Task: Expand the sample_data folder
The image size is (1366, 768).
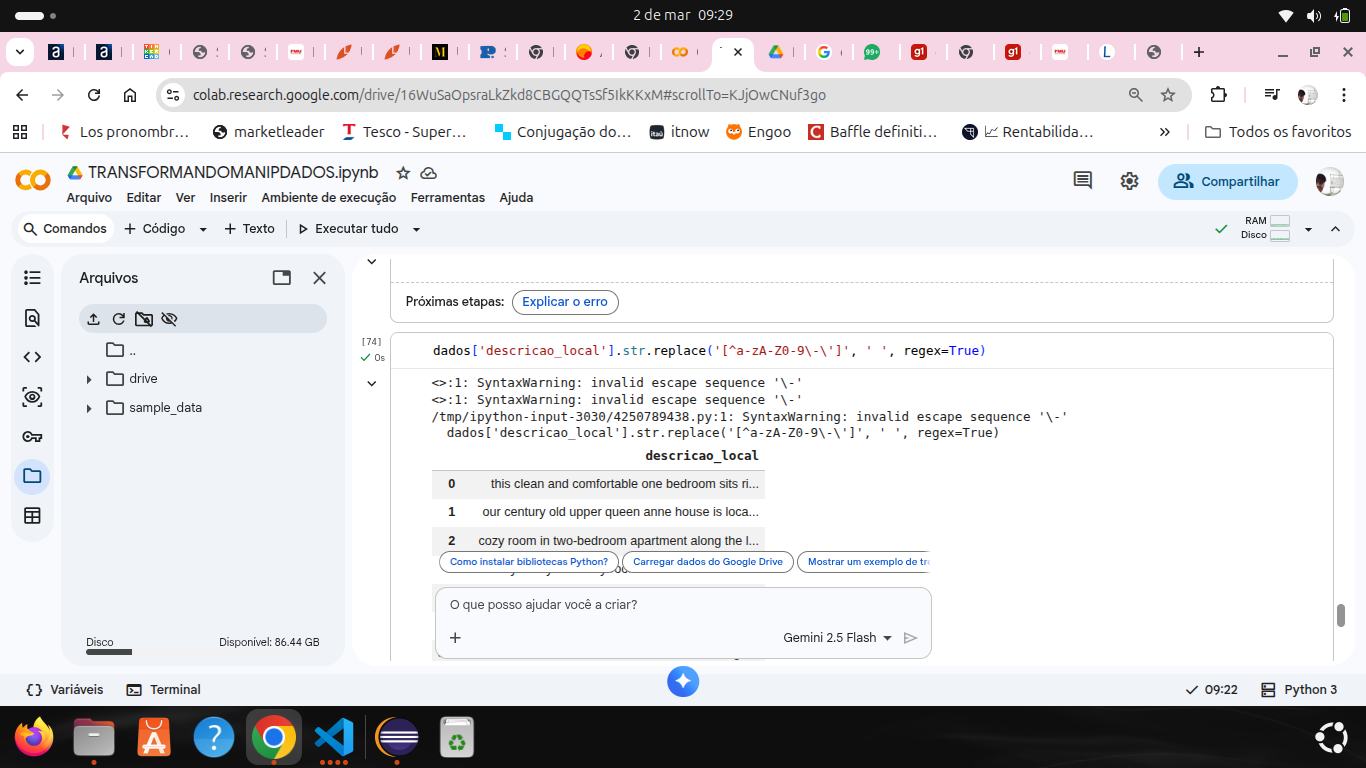Action: [89, 408]
